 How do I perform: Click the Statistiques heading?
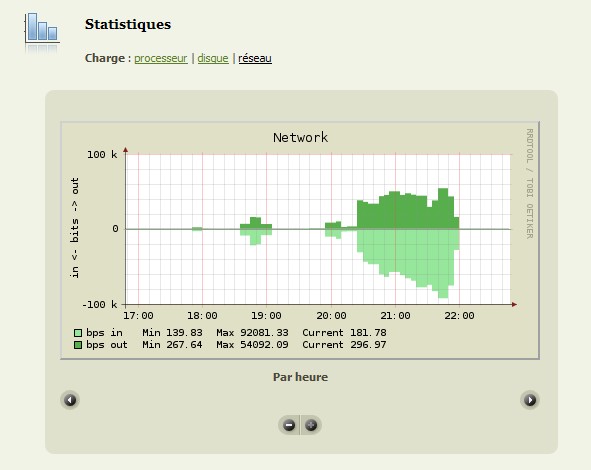[128, 24]
